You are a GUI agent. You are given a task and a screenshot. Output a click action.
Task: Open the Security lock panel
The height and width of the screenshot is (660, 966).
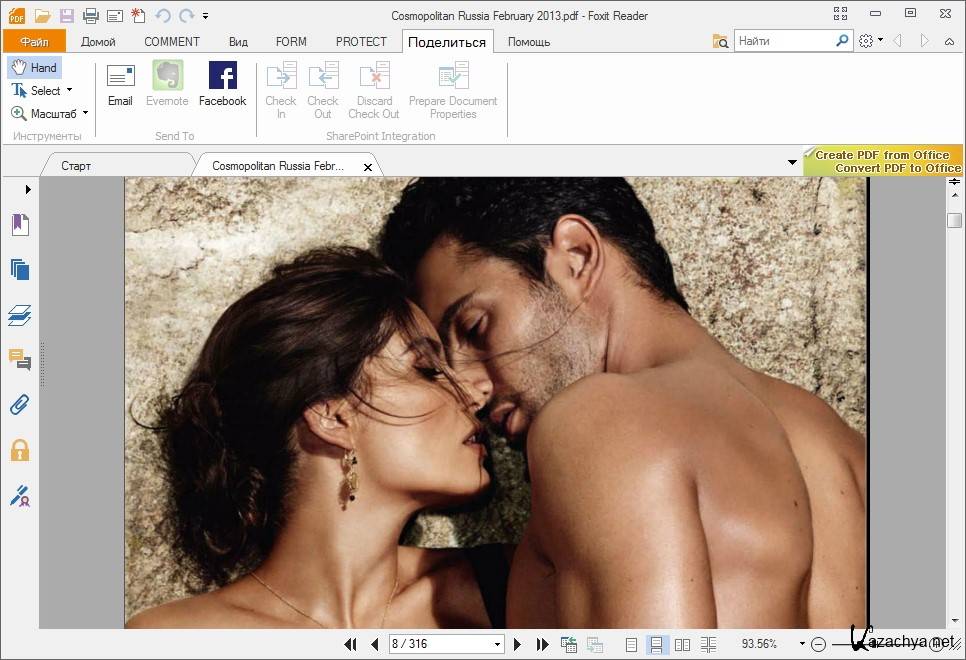[20, 449]
